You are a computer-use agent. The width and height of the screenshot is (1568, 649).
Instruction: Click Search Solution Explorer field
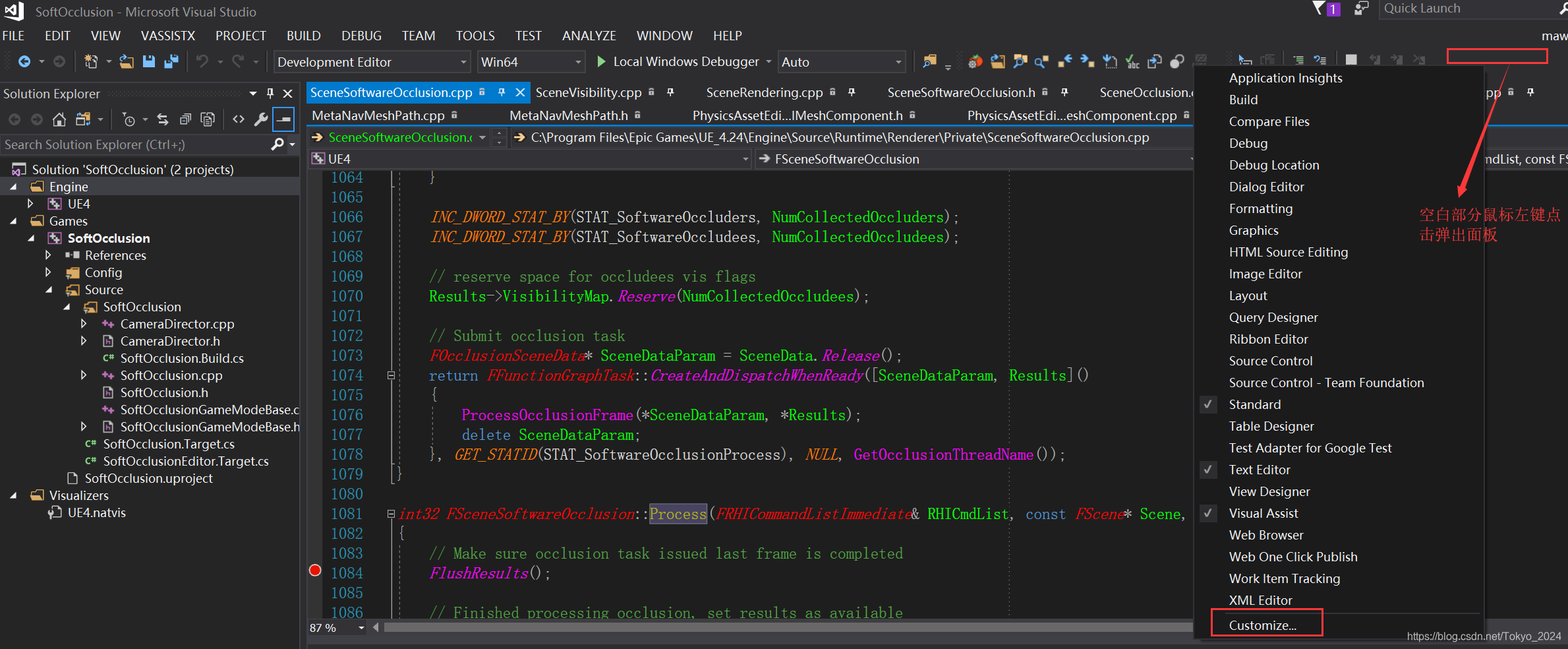click(135, 144)
